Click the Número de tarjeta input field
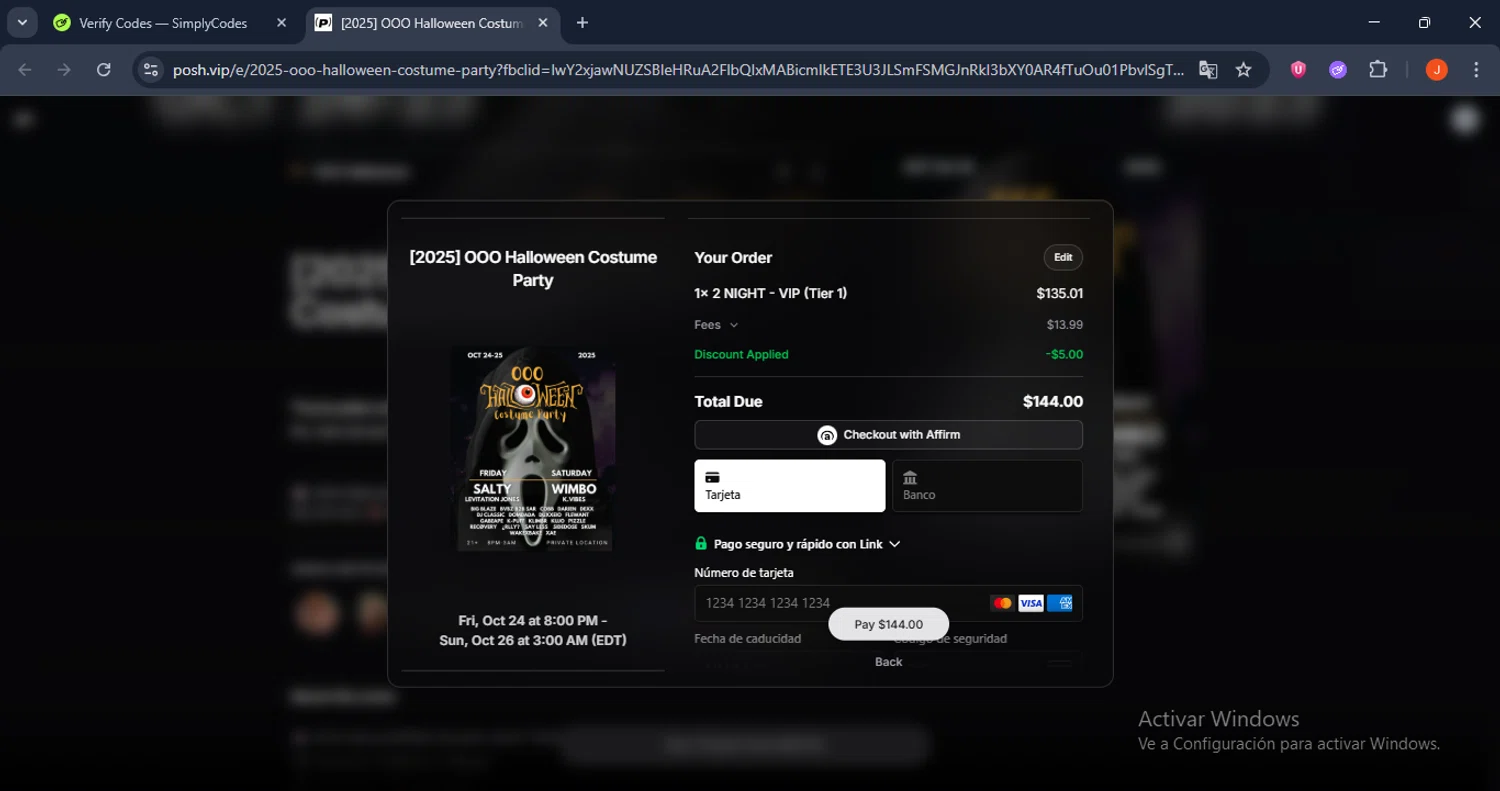The width and height of the screenshot is (1500, 791). click(x=888, y=603)
